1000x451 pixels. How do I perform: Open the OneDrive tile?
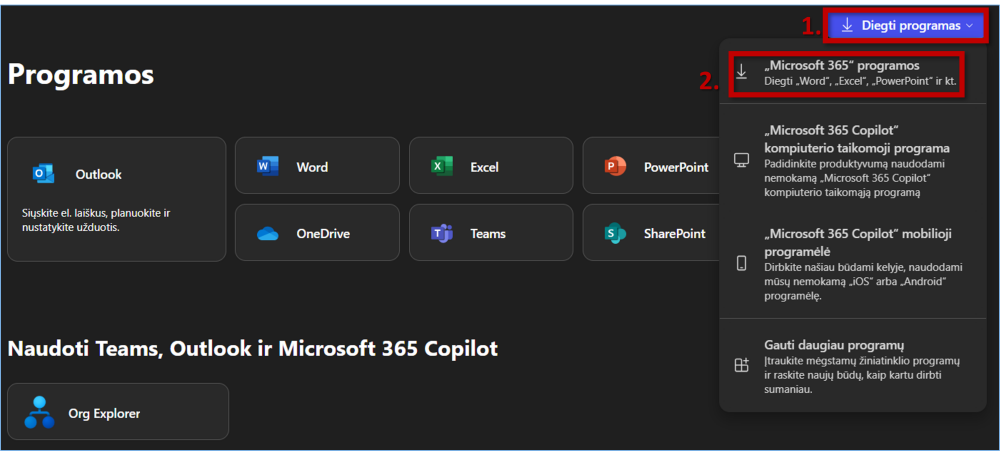click(317, 232)
